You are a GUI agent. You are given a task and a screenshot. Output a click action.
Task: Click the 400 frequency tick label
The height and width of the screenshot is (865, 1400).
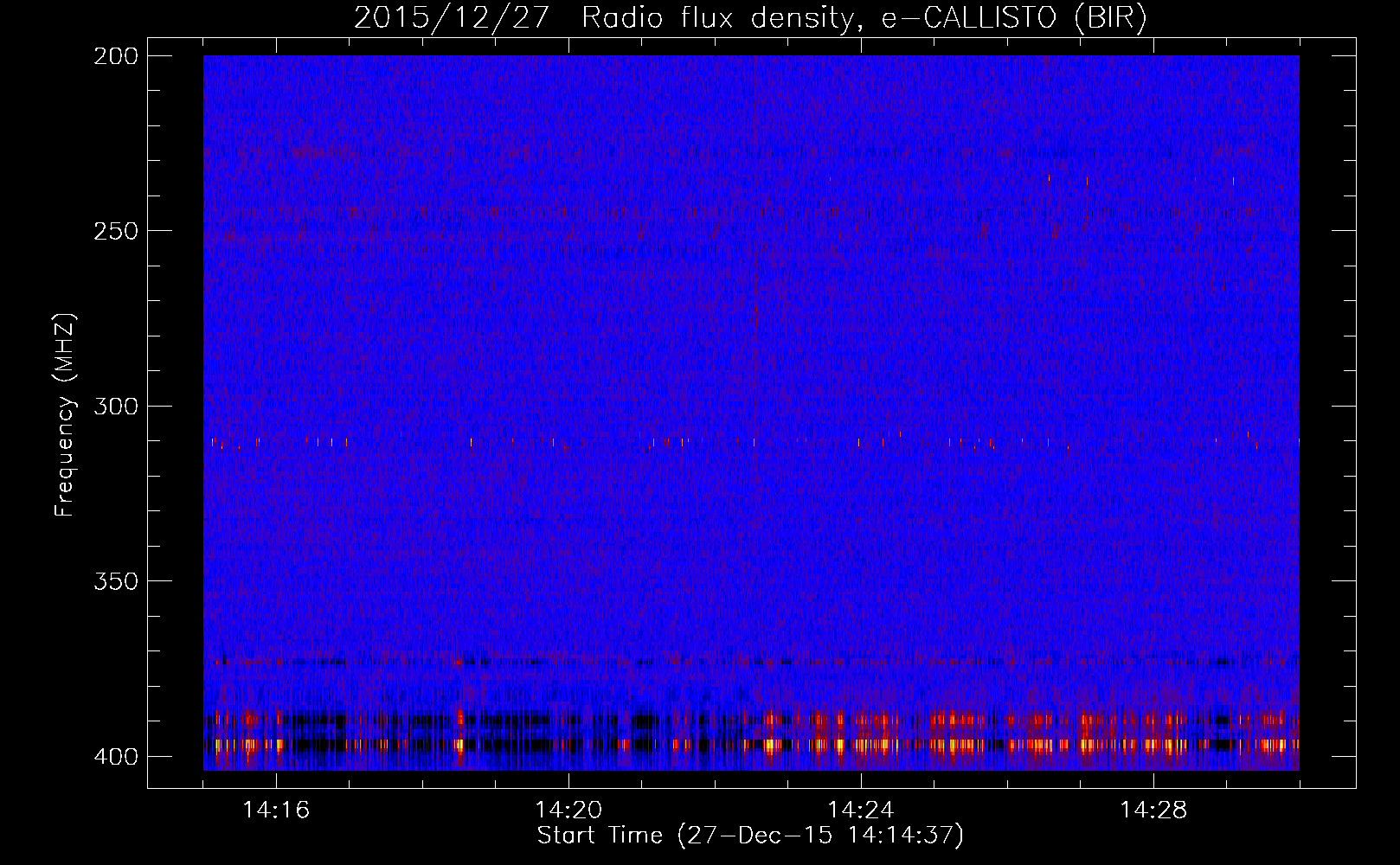coord(115,757)
